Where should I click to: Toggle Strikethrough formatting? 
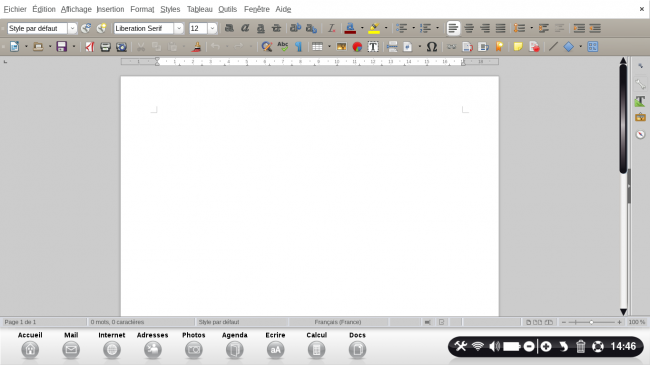[276, 28]
